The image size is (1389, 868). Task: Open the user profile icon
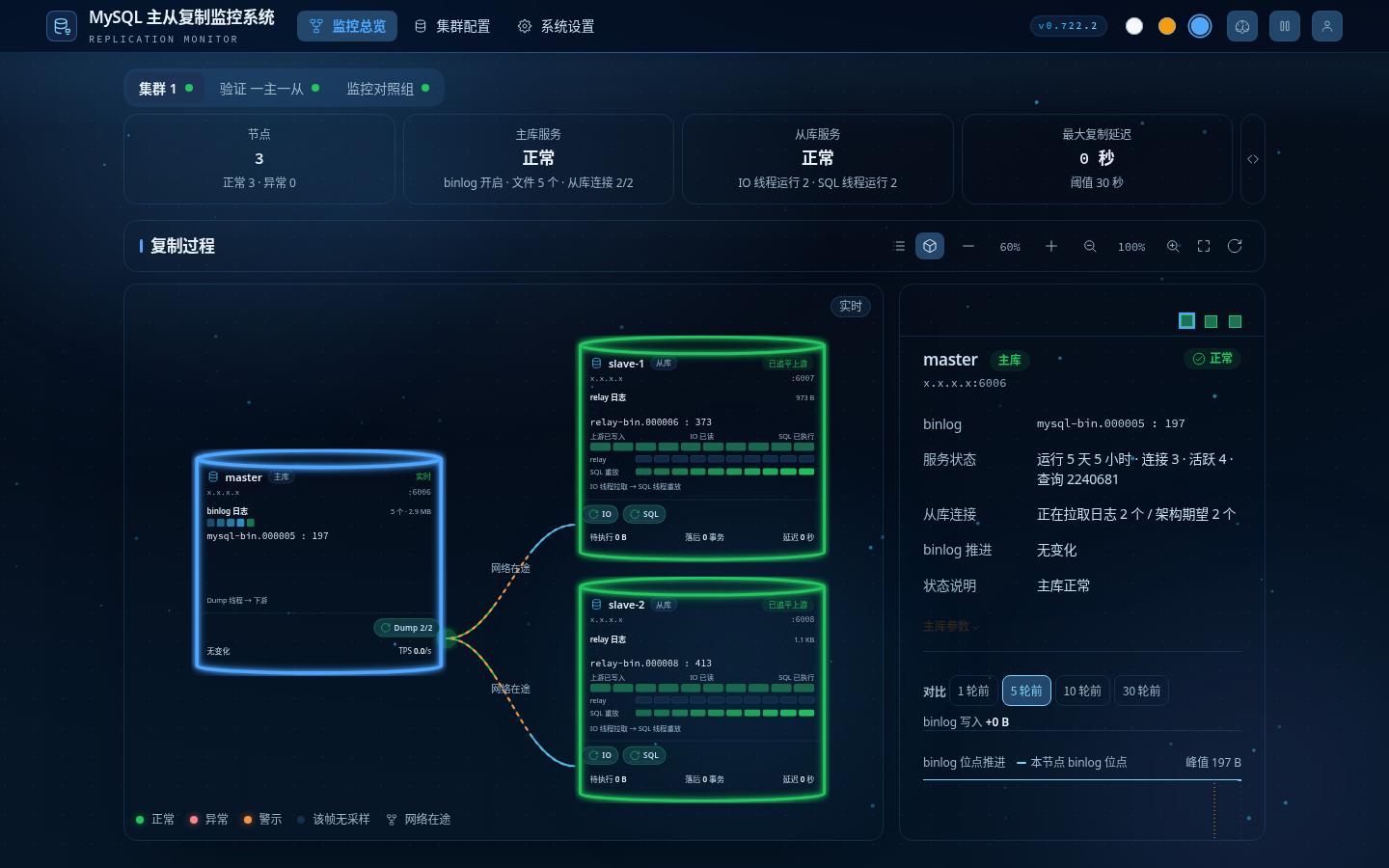coord(1327,26)
